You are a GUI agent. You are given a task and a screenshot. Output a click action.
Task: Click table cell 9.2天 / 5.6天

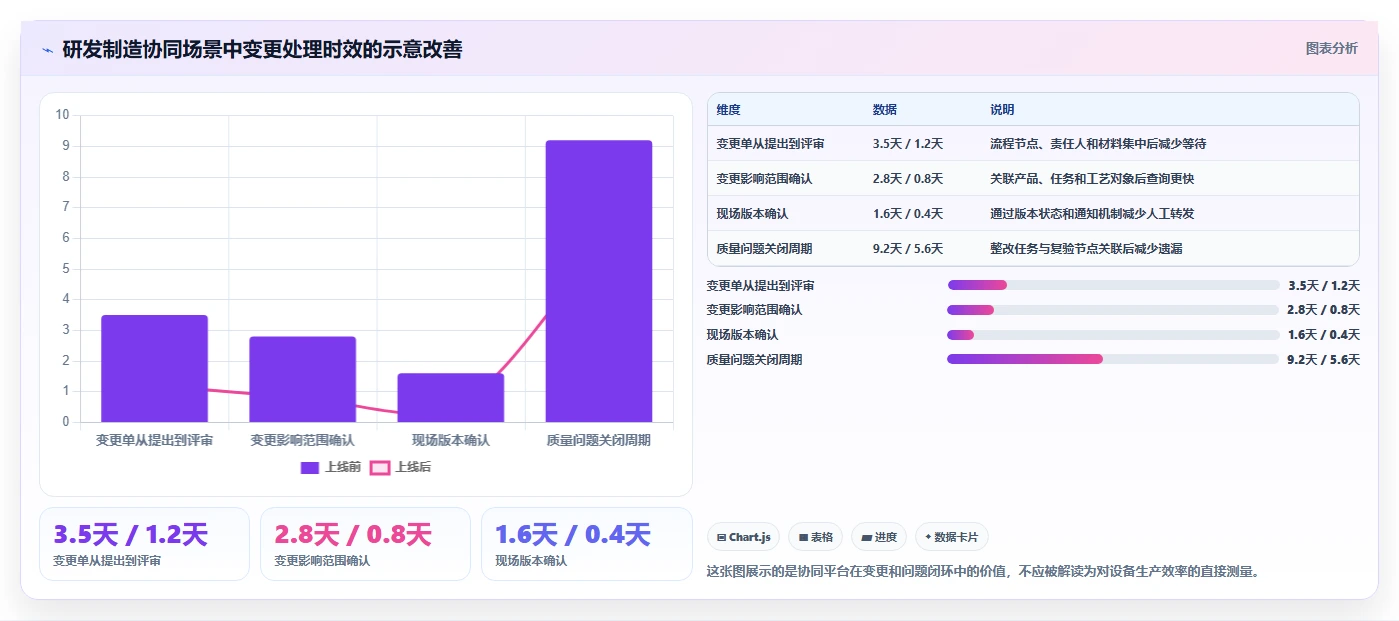click(x=908, y=249)
